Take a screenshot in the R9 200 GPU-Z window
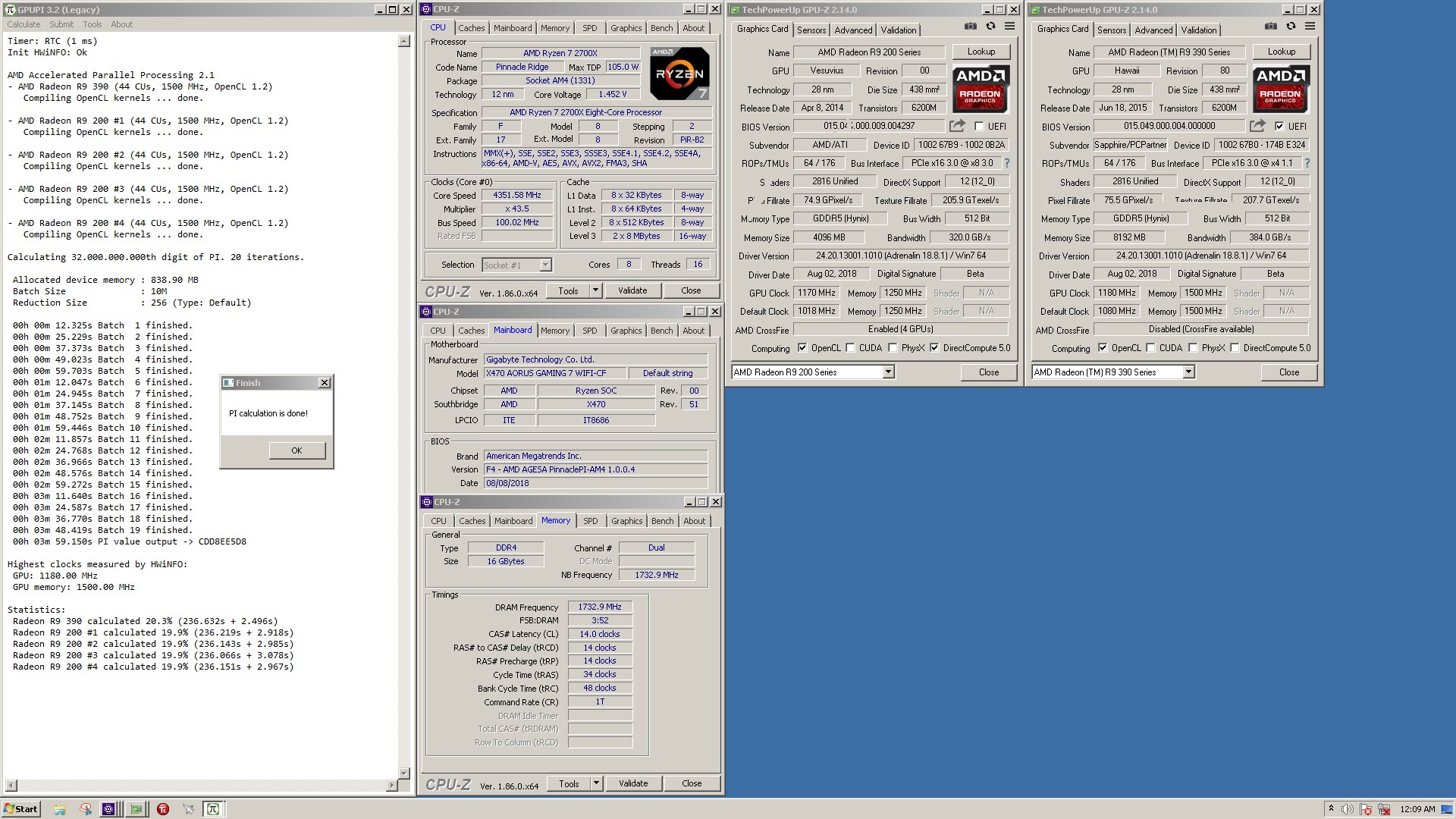The image size is (1456, 819). pos(970,27)
